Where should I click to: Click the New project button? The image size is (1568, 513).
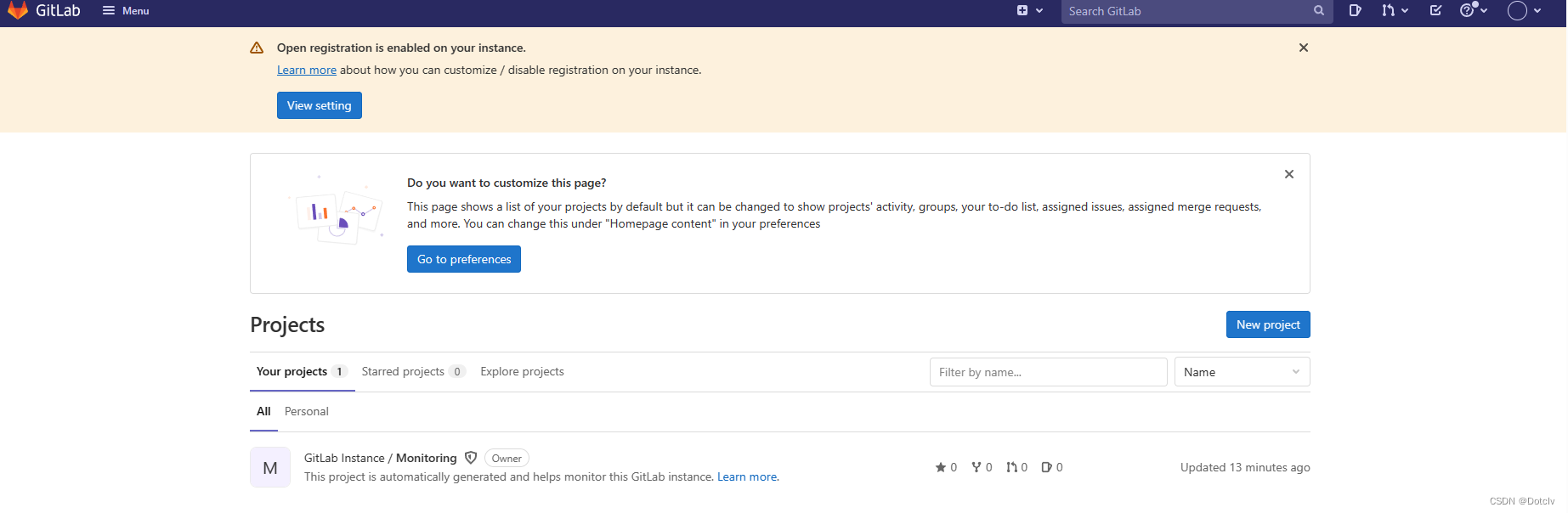tap(1268, 324)
